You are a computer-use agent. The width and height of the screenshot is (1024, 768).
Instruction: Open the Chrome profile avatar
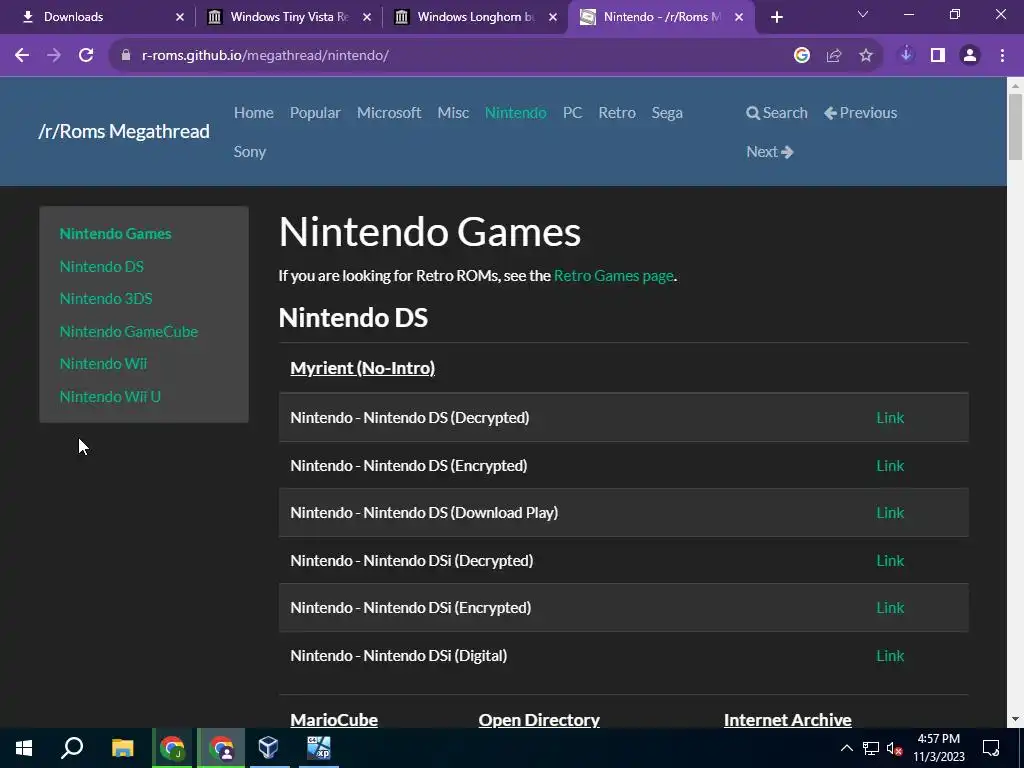pos(970,56)
